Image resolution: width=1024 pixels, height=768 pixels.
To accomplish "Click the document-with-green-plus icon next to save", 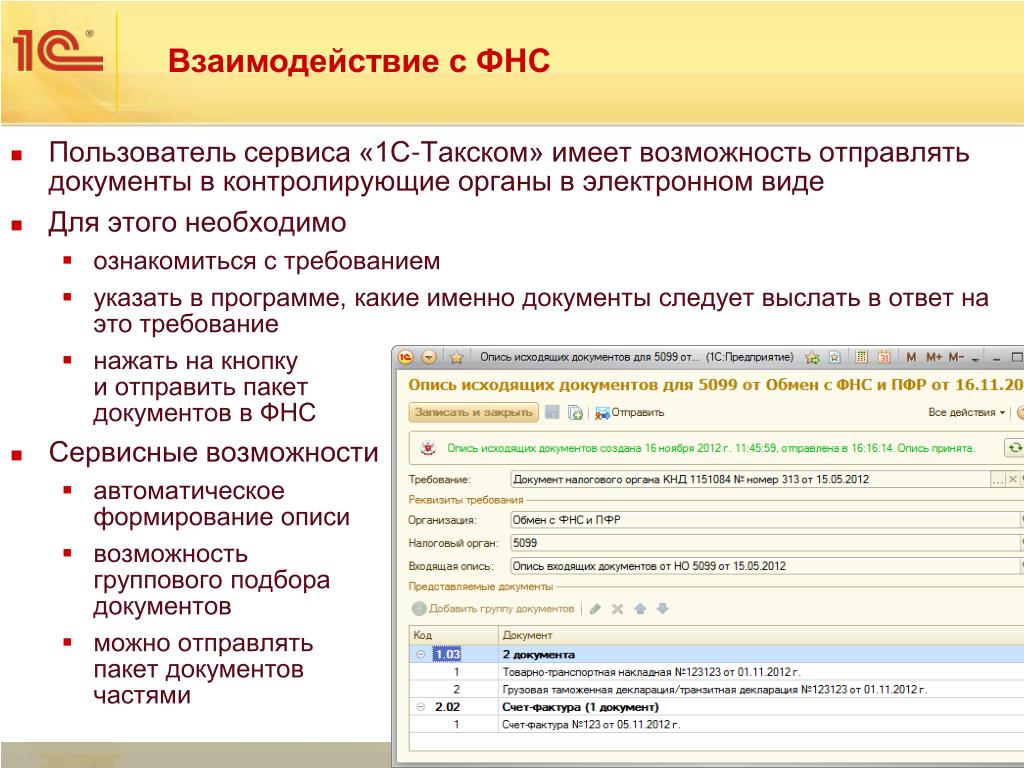I will coord(575,413).
